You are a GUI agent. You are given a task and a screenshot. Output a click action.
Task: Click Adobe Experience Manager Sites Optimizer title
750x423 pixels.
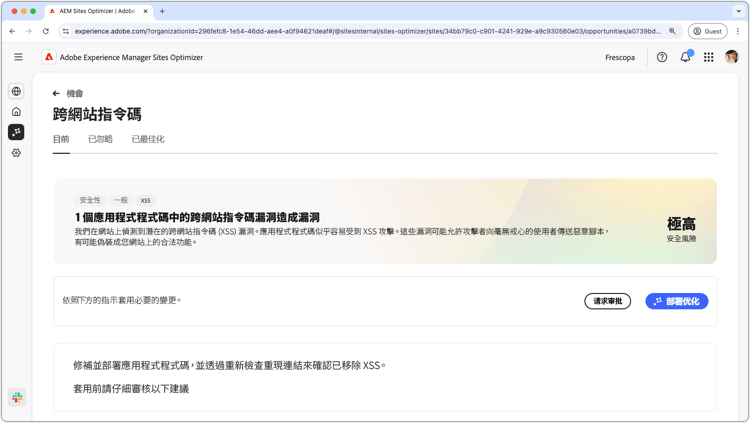[131, 57]
